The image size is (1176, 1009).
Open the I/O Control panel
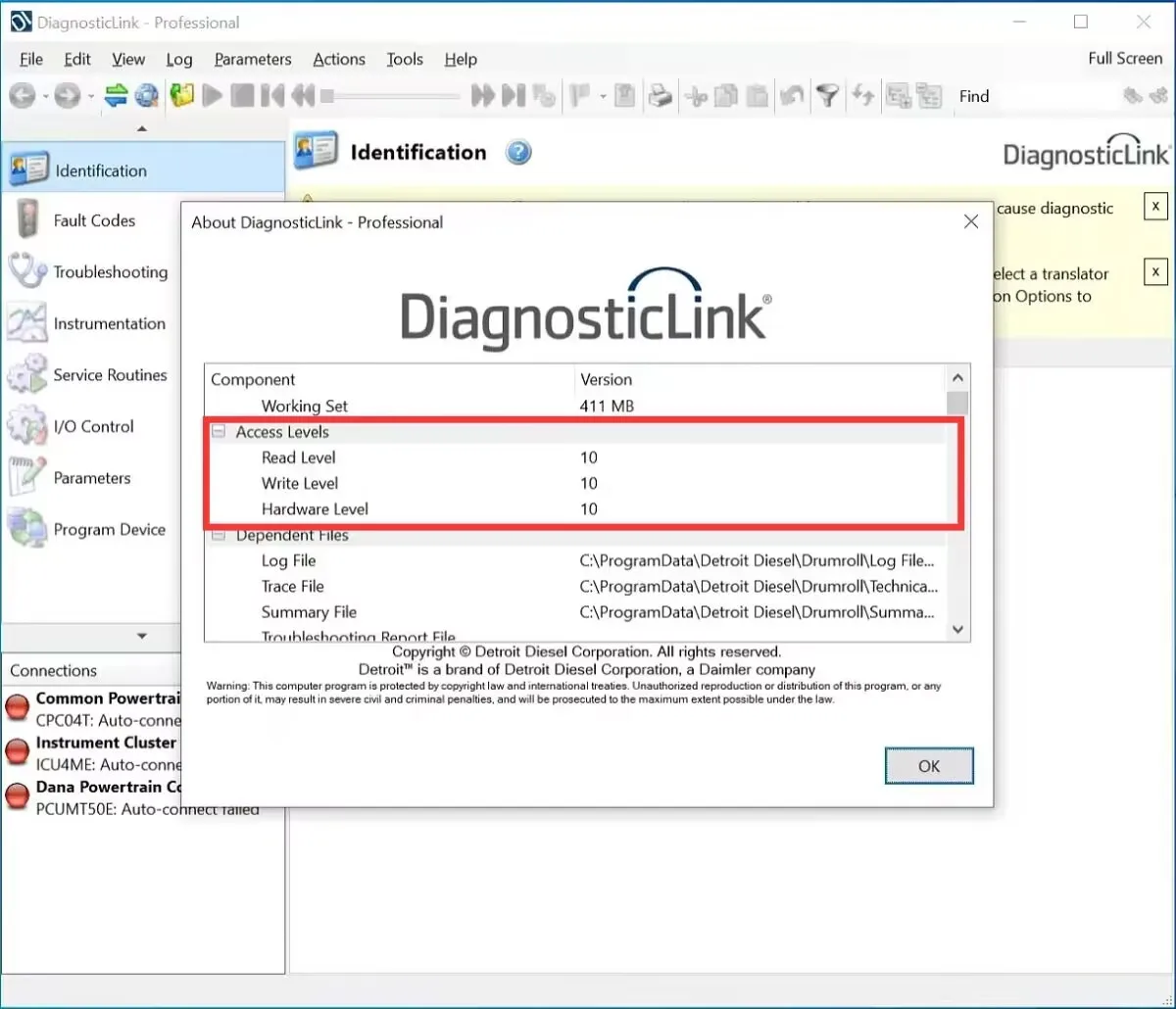pos(94,426)
